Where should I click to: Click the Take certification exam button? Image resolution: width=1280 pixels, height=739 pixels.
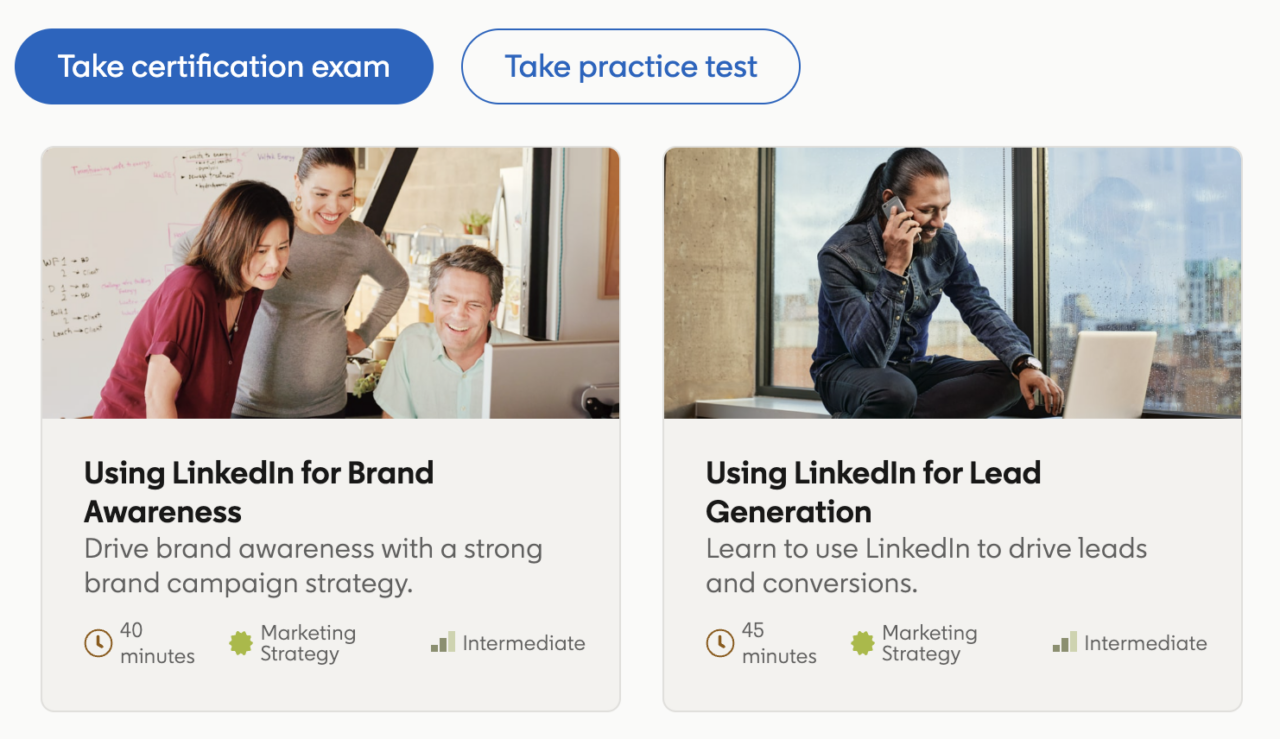coord(223,67)
